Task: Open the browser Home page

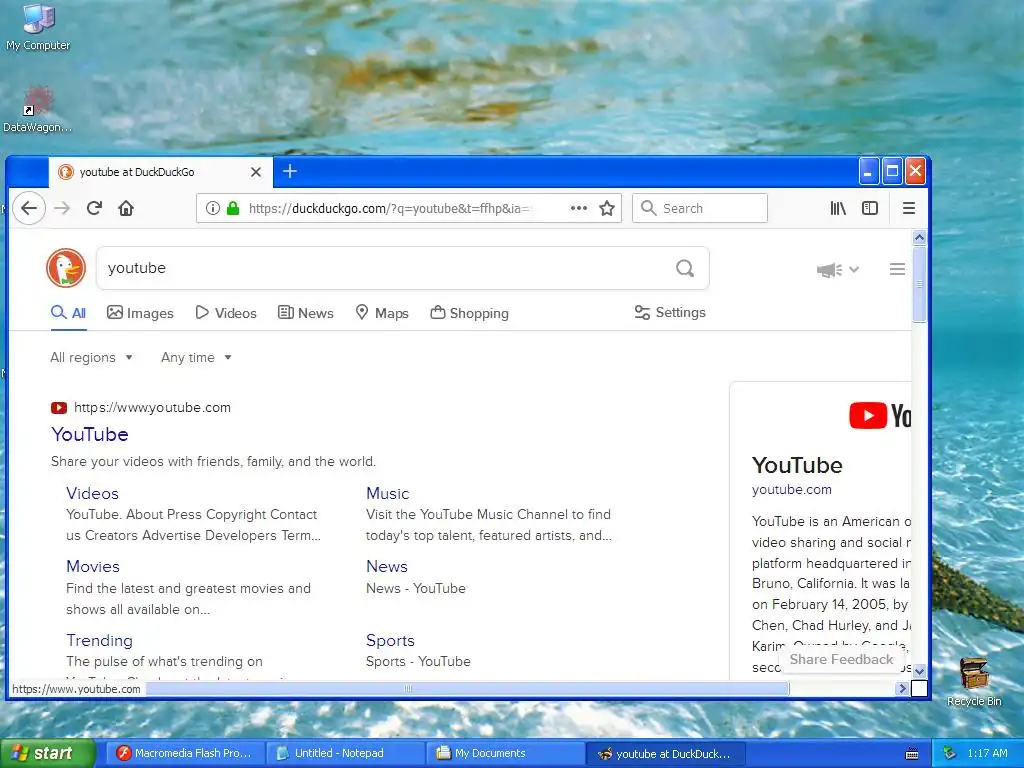Action: (x=126, y=208)
